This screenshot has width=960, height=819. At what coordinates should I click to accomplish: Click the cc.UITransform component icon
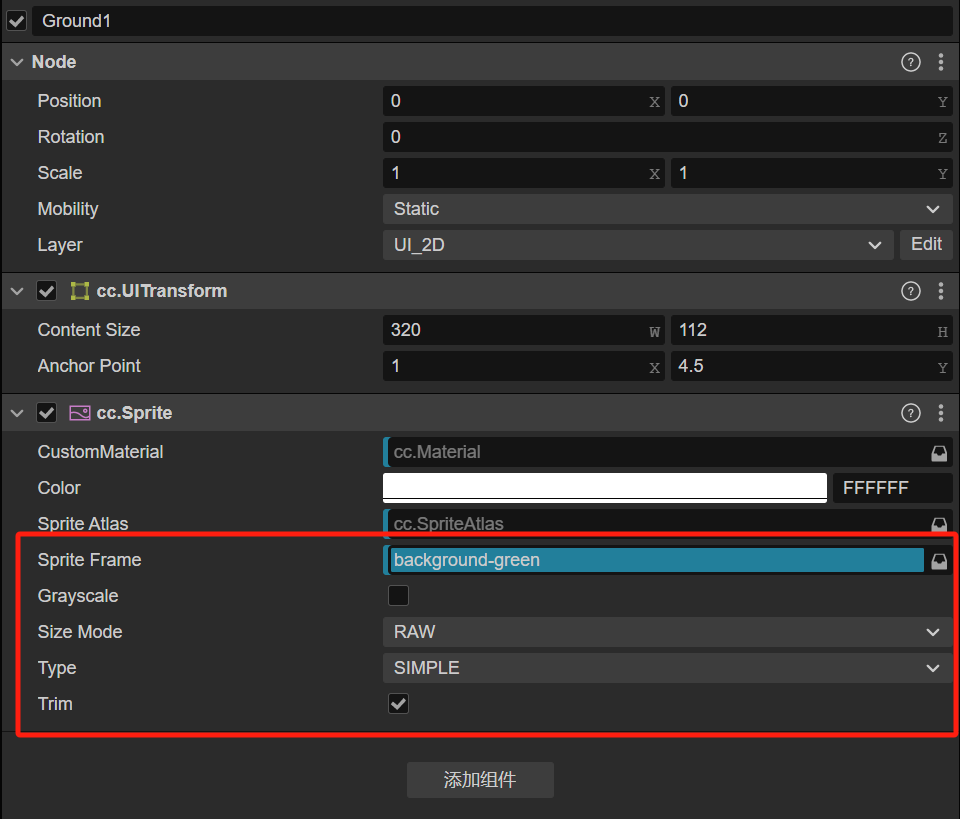[80, 291]
